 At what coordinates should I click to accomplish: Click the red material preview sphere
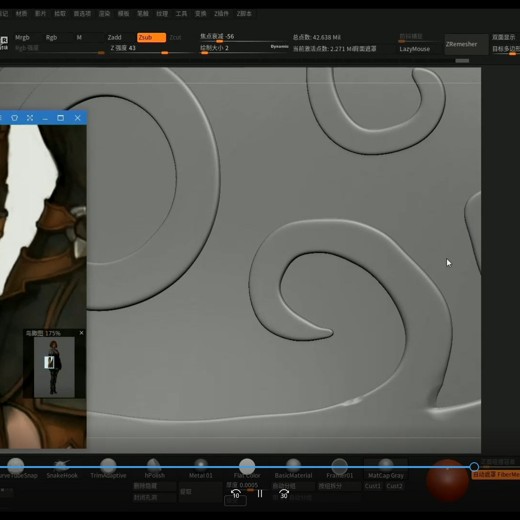tap(447, 480)
